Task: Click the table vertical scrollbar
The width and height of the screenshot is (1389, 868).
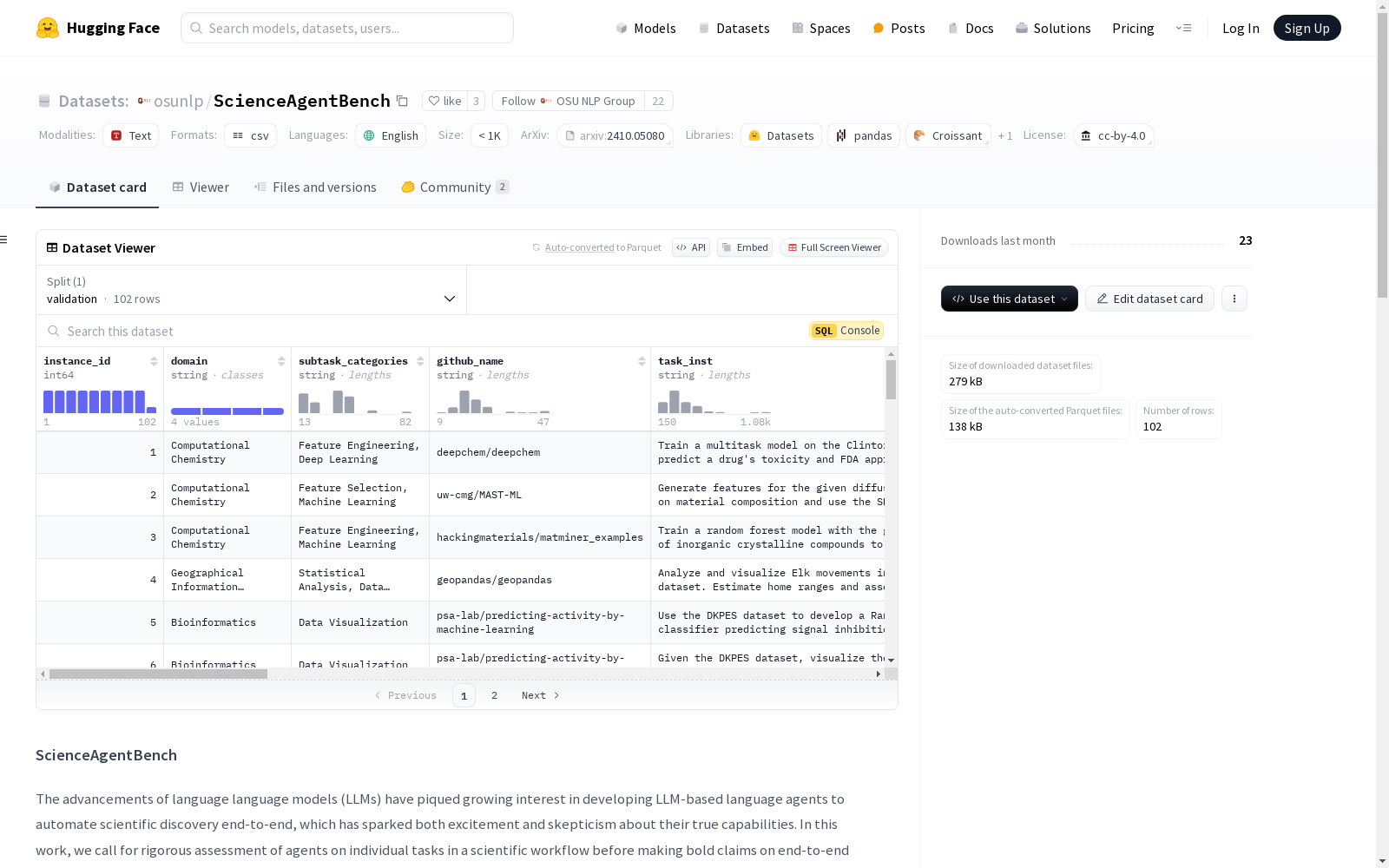Action: (x=891, y=380)
